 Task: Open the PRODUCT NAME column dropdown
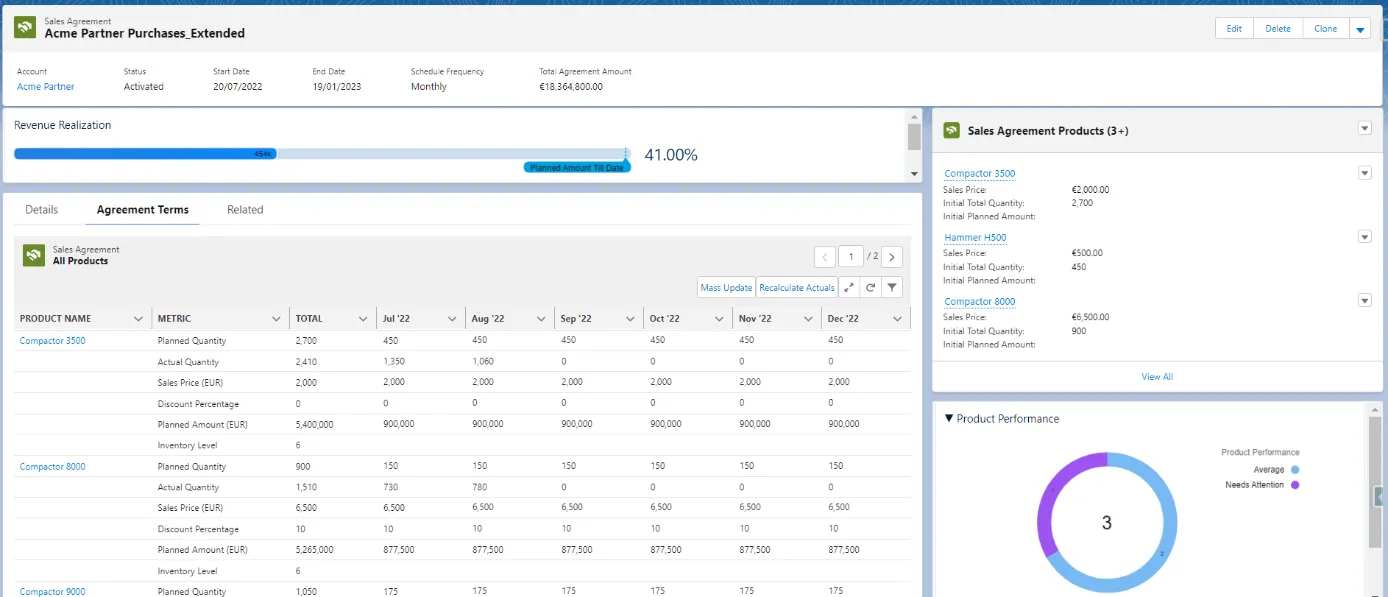point(138,318)
